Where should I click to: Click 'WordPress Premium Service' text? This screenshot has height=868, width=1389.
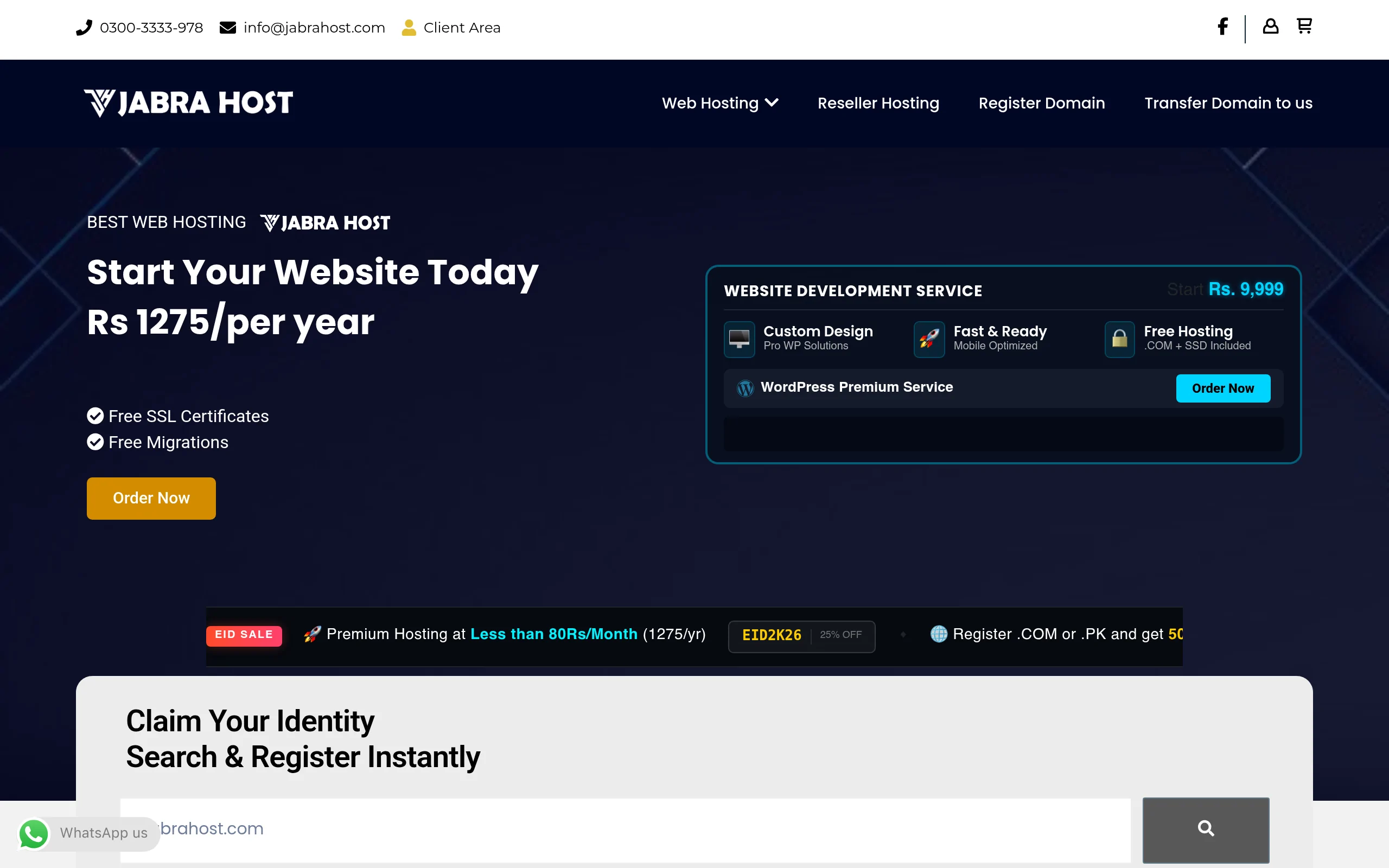click(x=856, y=387)
